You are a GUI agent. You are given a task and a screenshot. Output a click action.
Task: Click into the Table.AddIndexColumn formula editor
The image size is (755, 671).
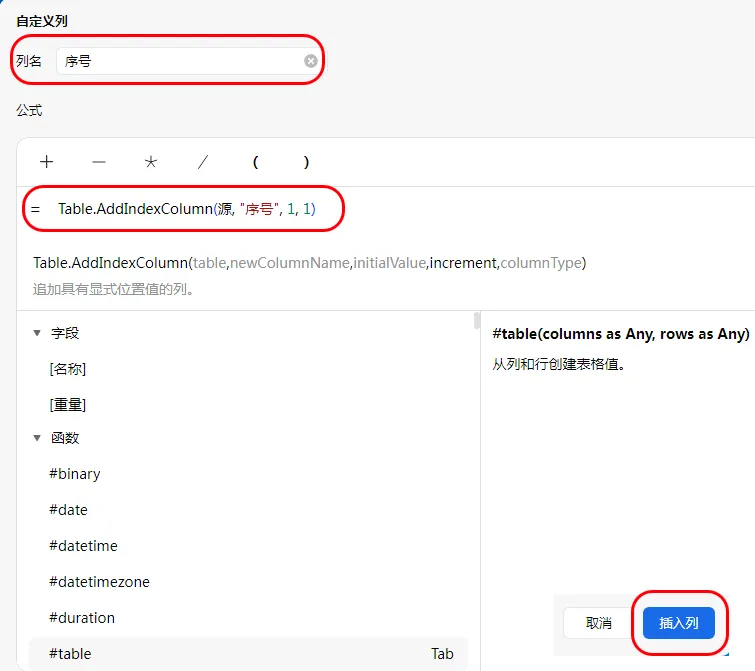(186, 209)
